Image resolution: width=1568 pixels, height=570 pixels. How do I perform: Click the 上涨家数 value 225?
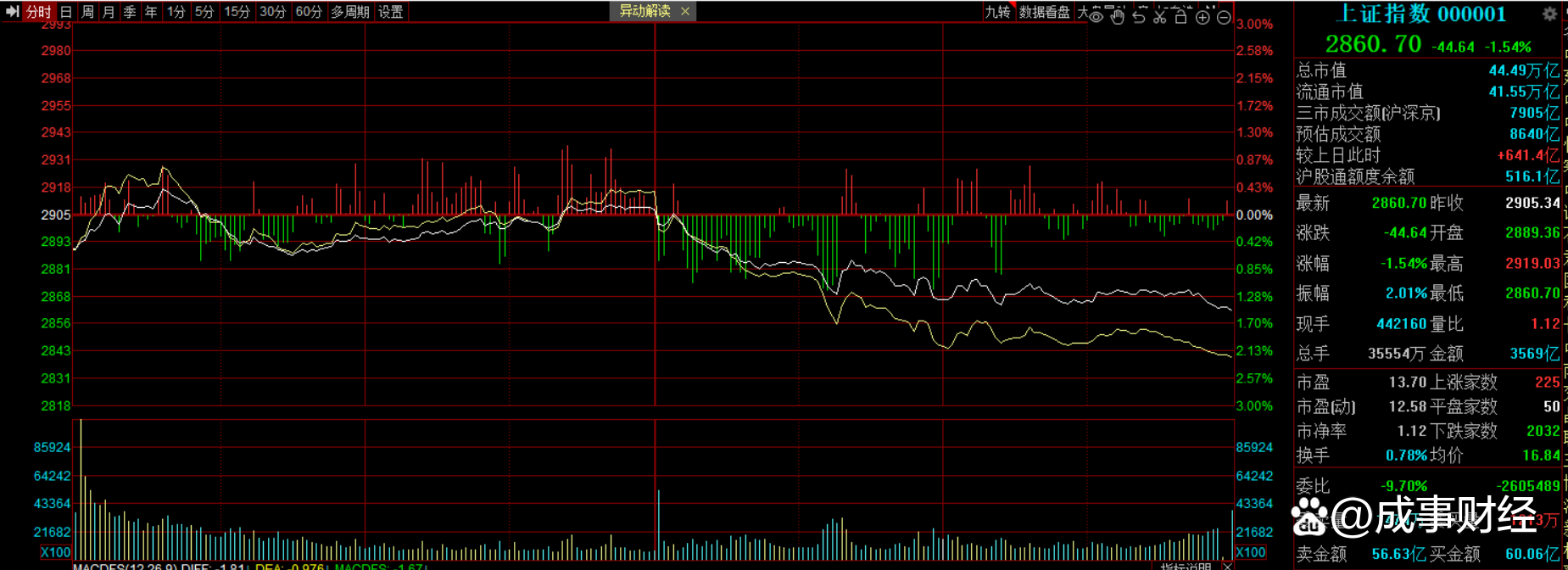[x=1547, y=382]
